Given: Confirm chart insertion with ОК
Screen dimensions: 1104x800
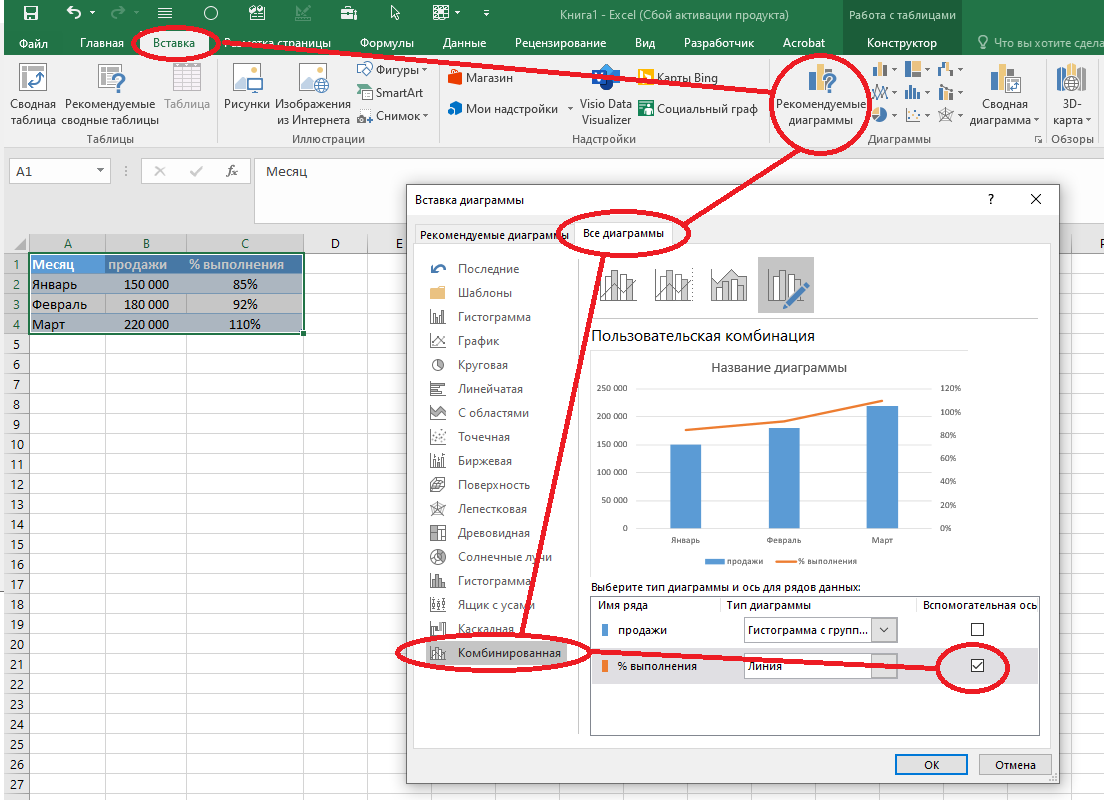Looking at the screenshot, I should click(931, 765).
